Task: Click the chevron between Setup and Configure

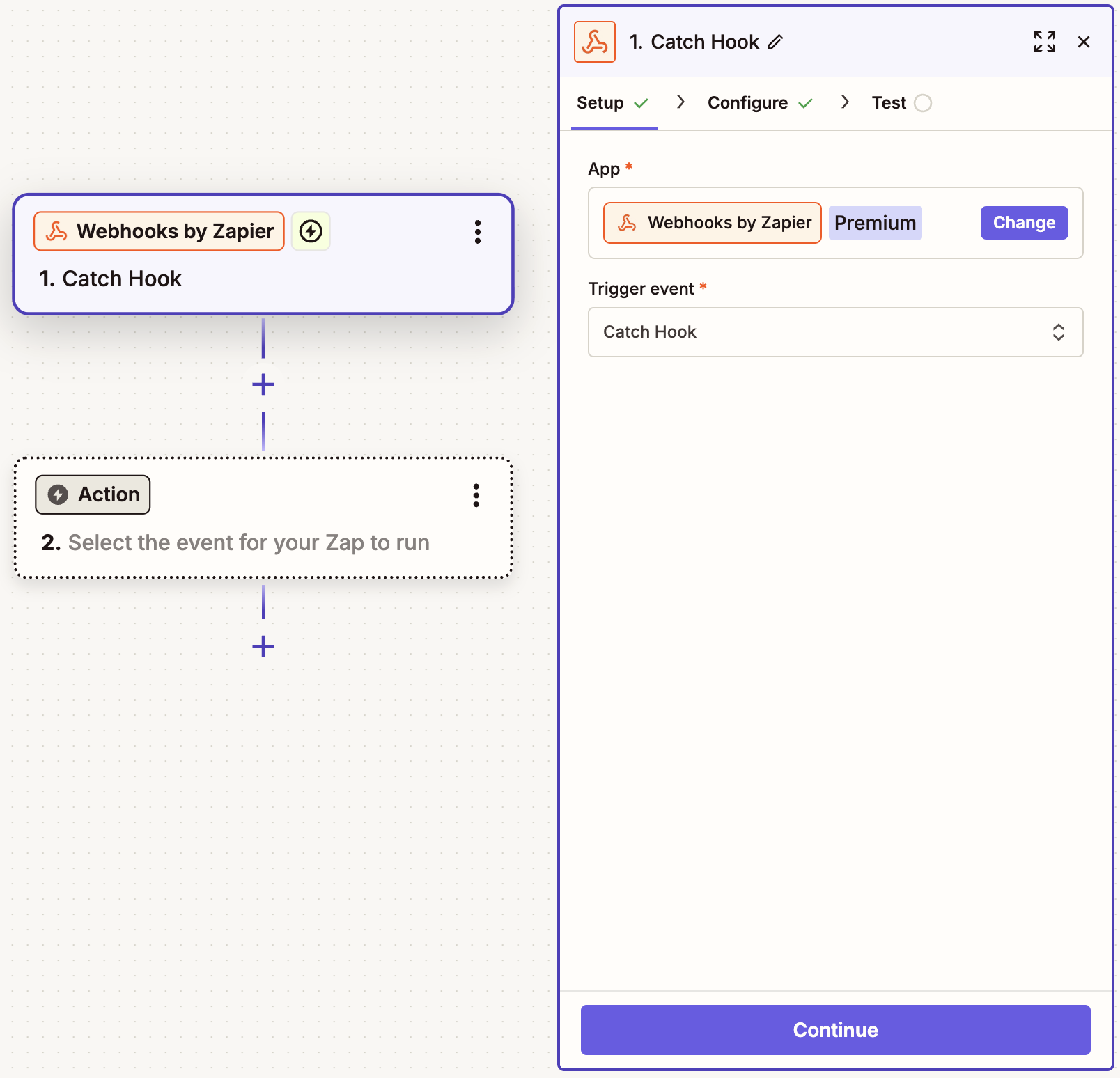Action: point(680,102)
